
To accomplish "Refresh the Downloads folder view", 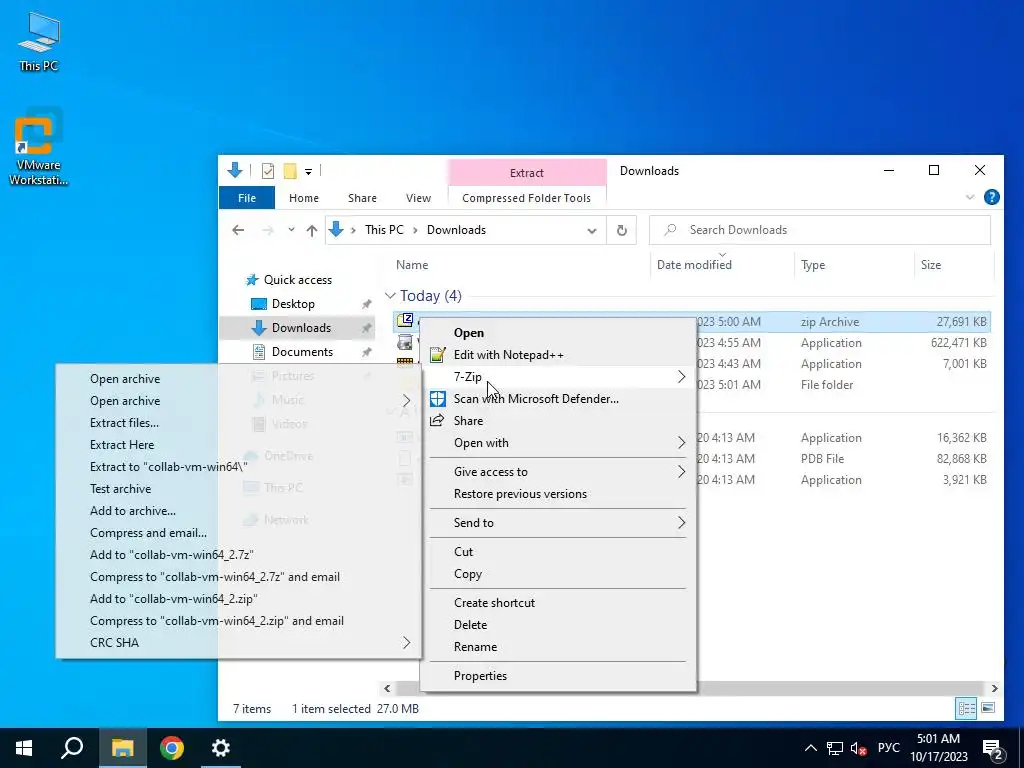I will click(x=622, y=230).
